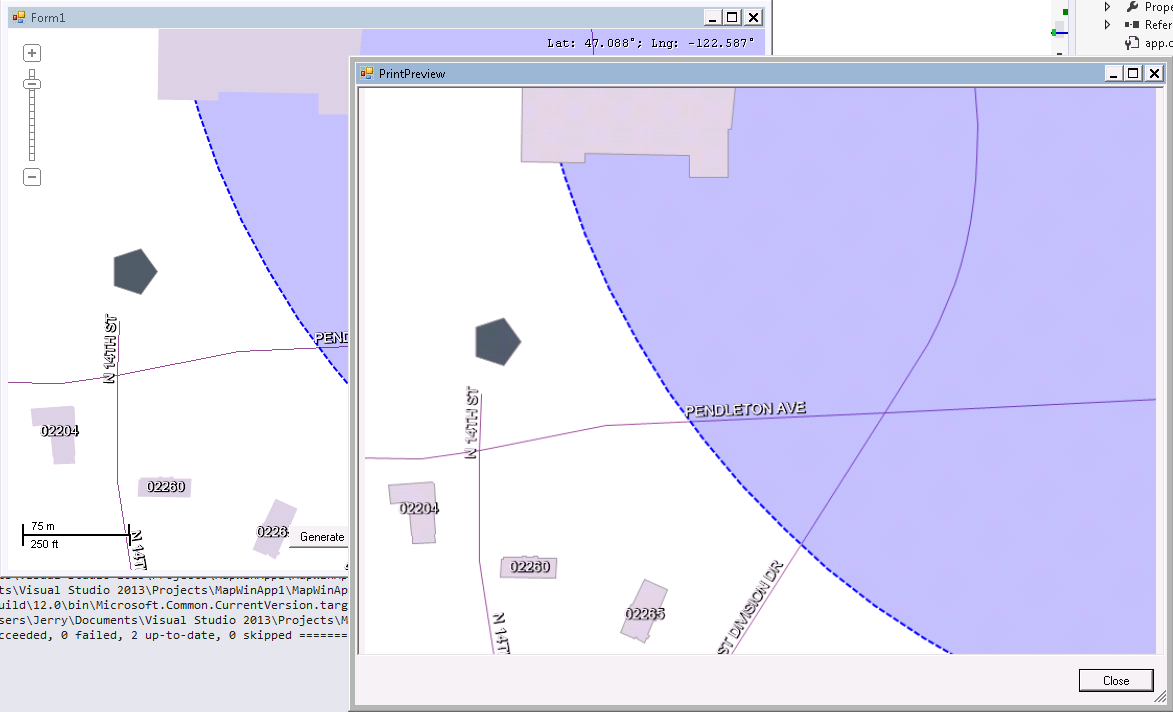
Task: Expand the Properties node in Solution Explorer
Action: click(1109, 7)
